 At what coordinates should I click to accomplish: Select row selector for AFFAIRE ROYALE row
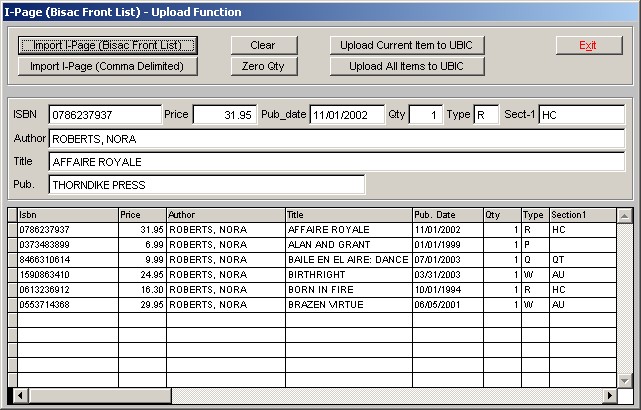(12, 230)
